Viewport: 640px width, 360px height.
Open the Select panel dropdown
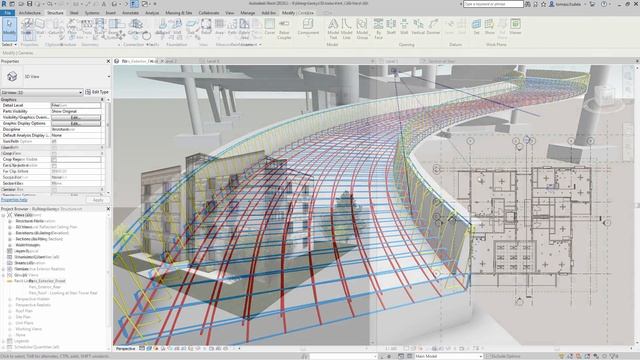(x=9, y=44)
